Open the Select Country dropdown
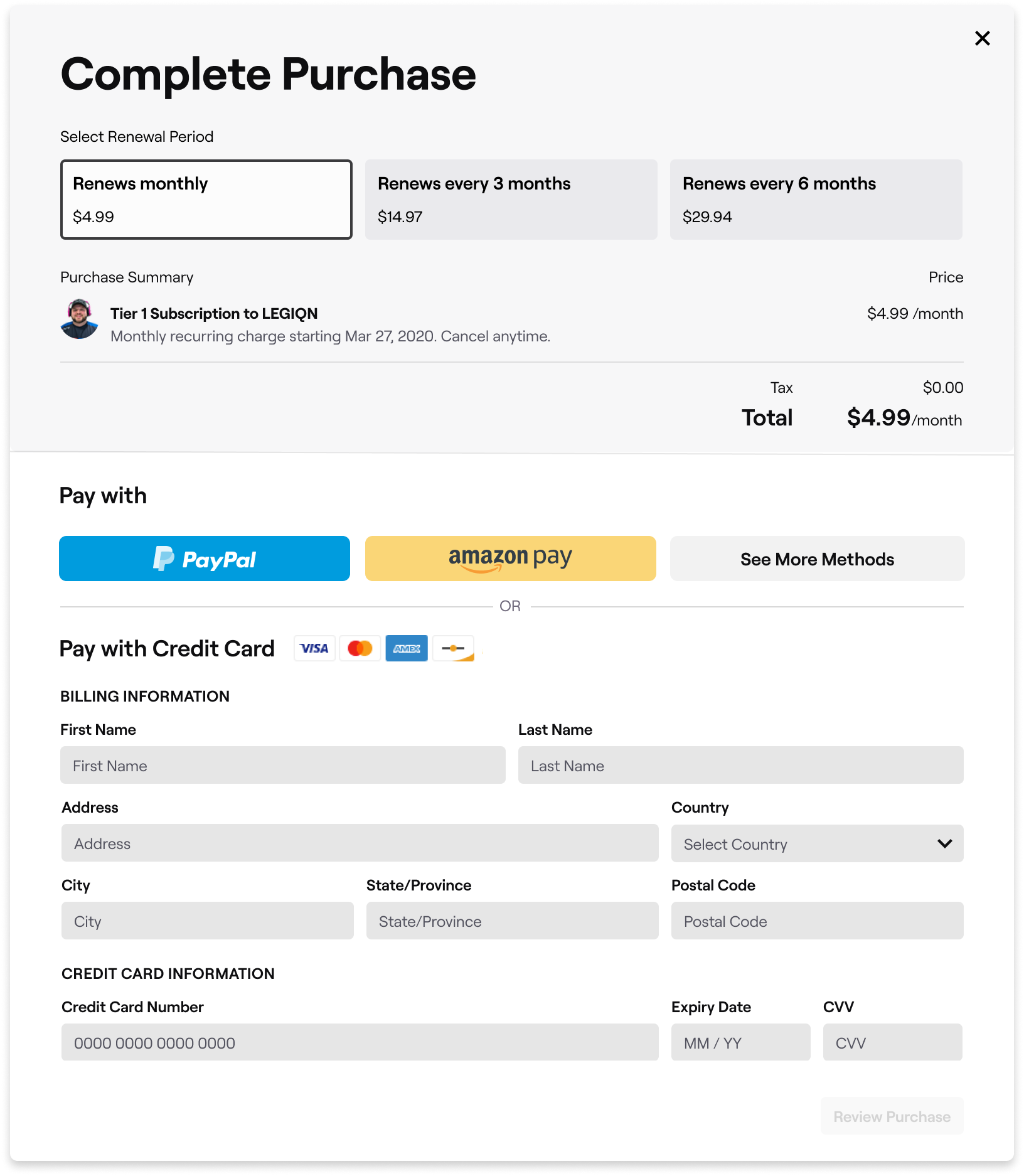Screen dimensions: 1024x1176 [x=817, y=844]
